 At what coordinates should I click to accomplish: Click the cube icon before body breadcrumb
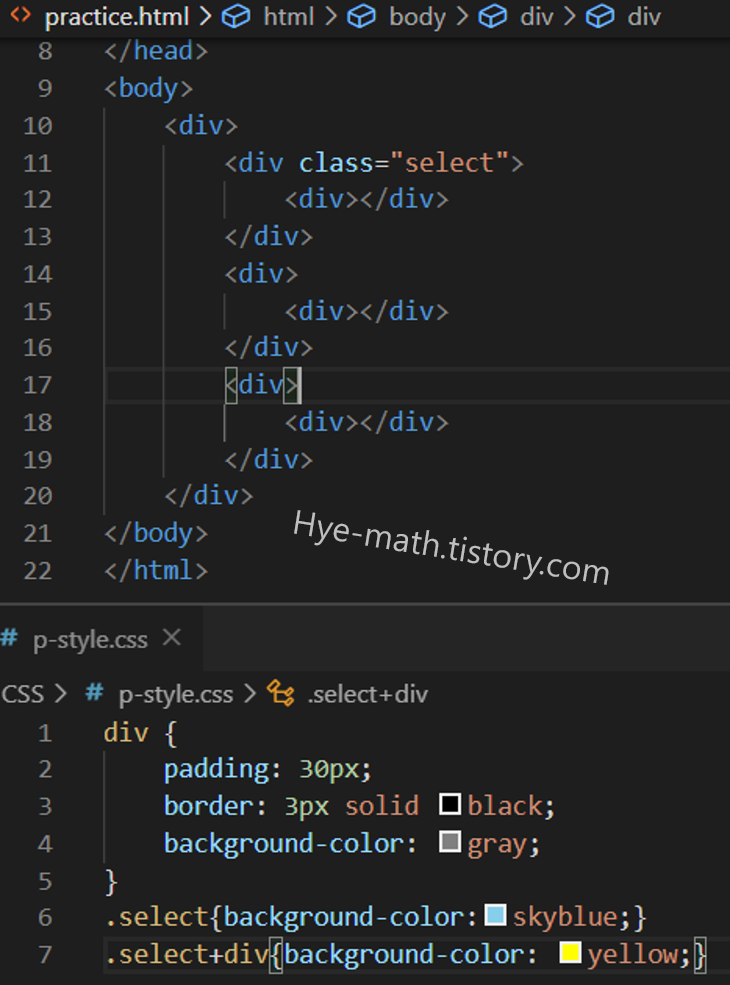[362, 16]
